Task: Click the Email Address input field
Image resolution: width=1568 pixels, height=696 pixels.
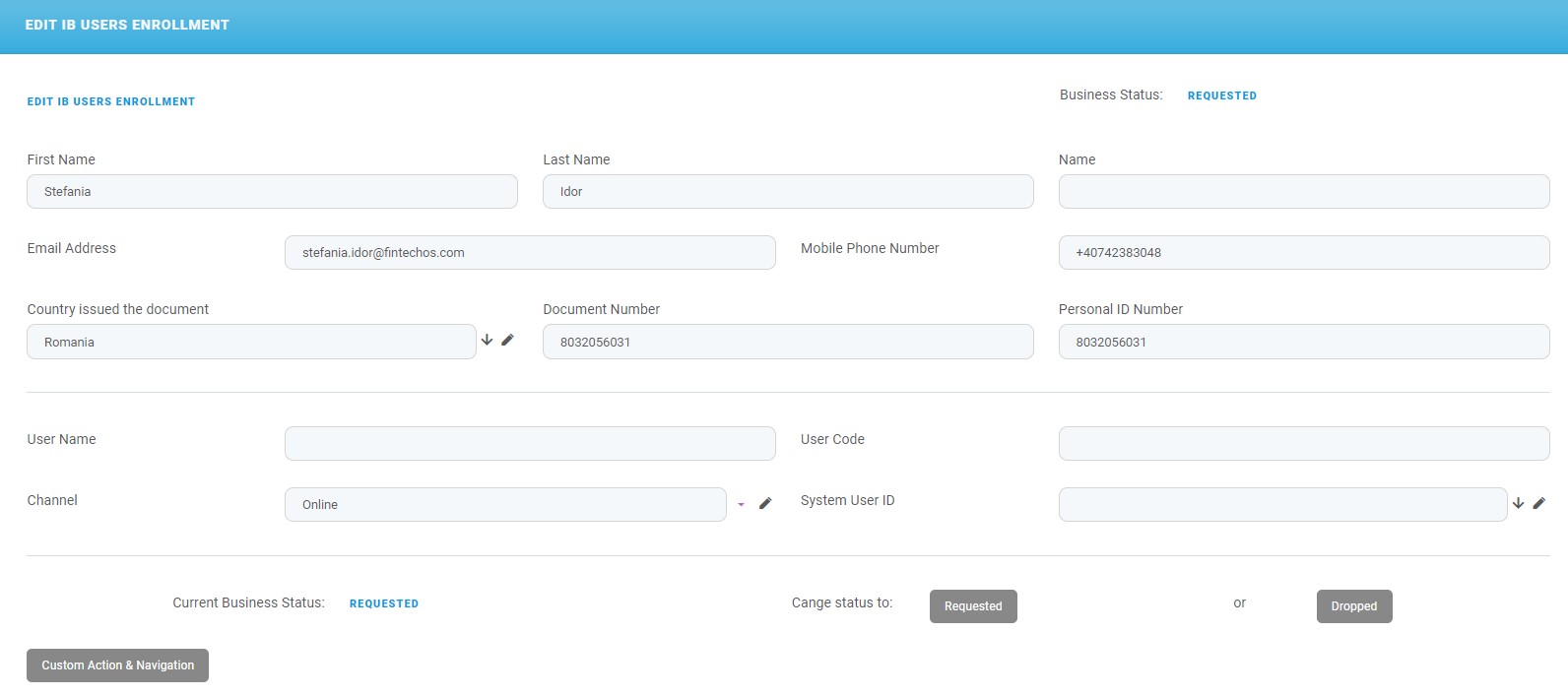Action: (x=530, y=253)
